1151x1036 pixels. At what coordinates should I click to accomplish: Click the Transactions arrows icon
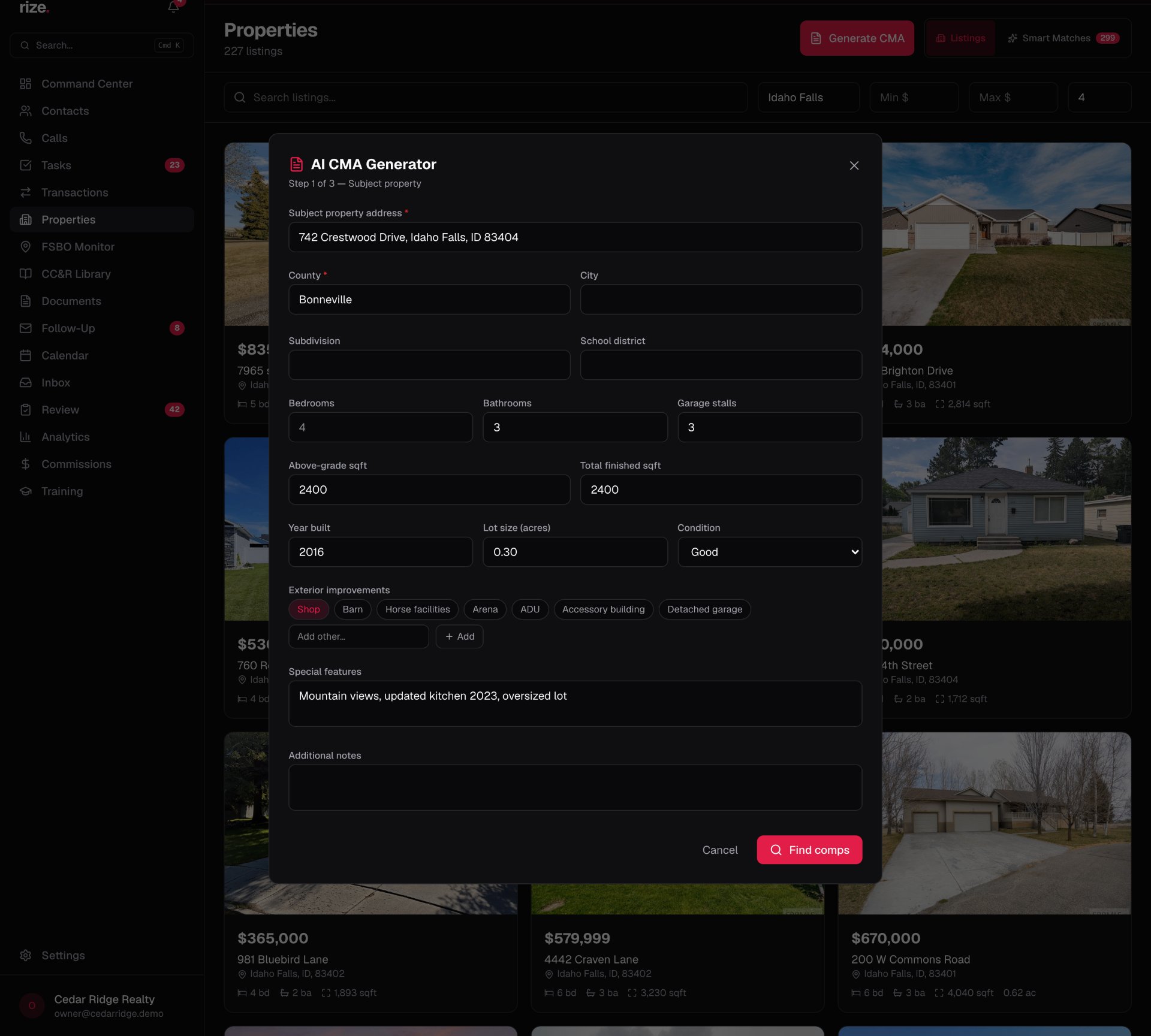click(25, 192)
